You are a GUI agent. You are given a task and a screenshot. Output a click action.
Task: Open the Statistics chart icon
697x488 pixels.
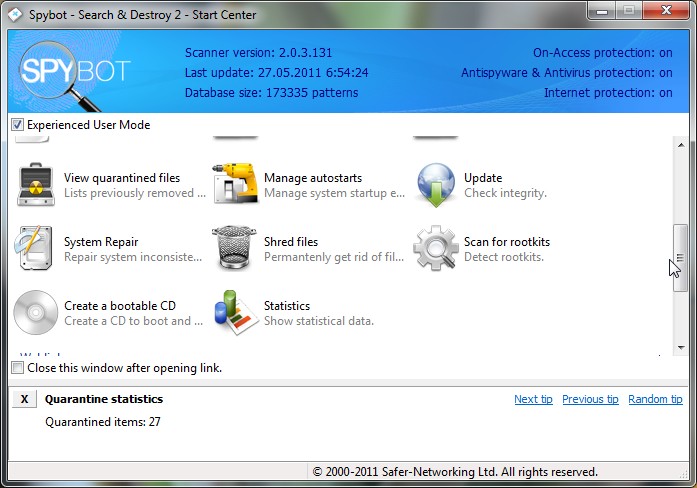point(236,312)
